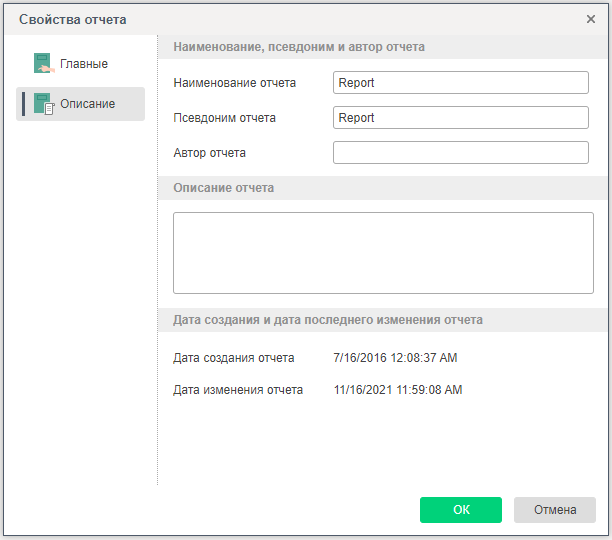Switch to the Главные tab label
Image resolution: width=612 pixels, height=540 pixels.
[x=84, y=64]
